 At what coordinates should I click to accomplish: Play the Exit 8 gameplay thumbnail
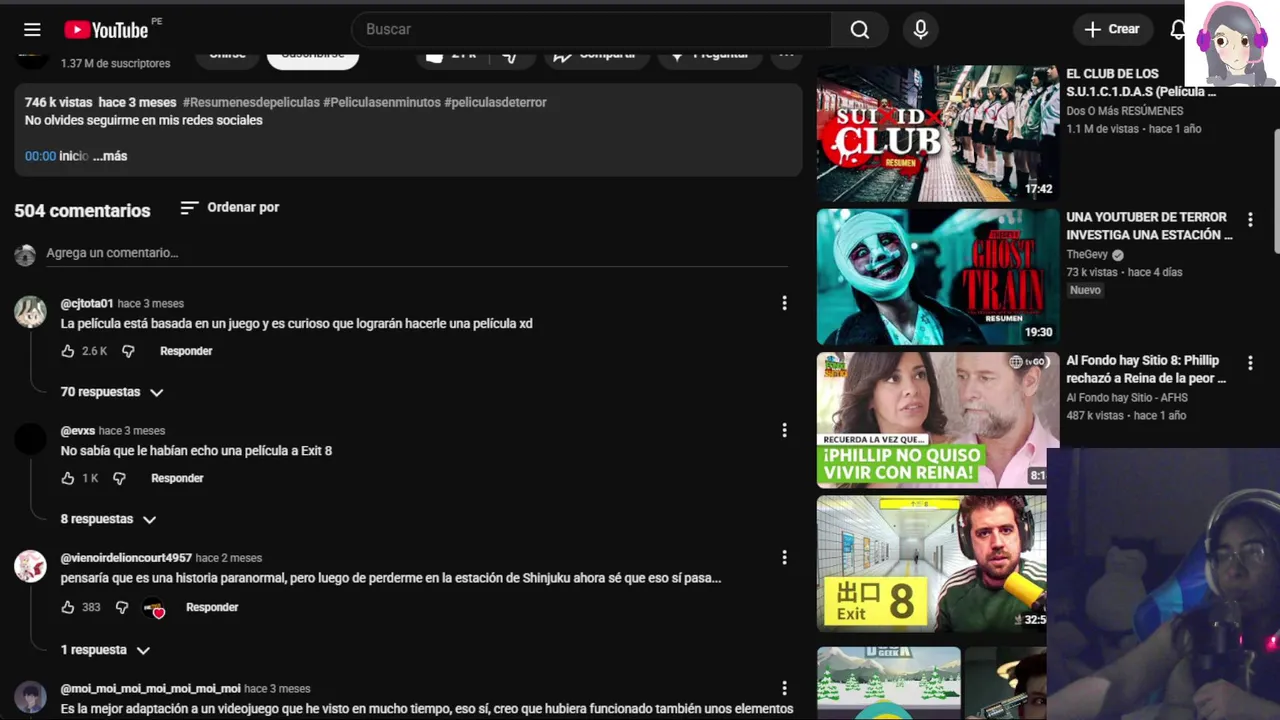coord(932,563)
